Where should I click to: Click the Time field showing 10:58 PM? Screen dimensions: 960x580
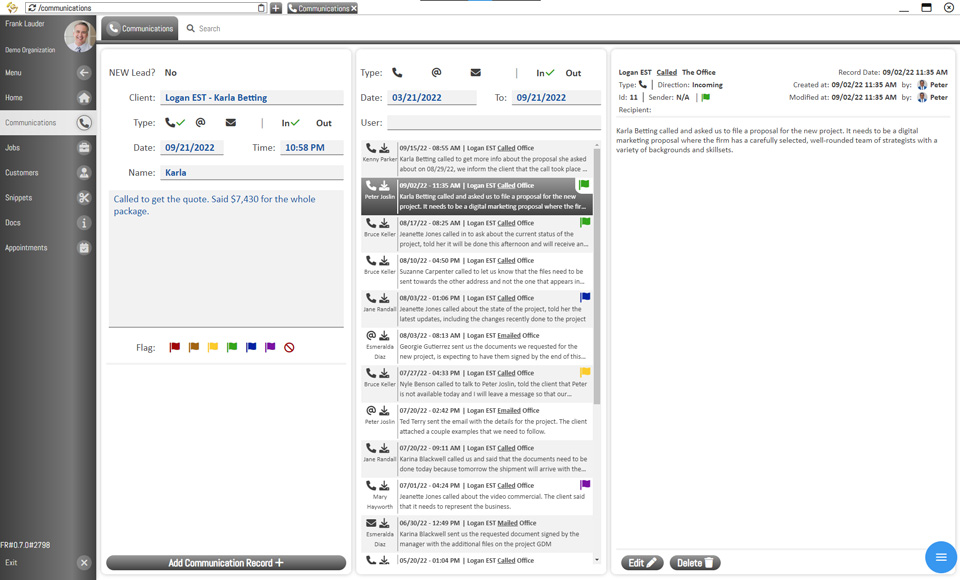[303, 147]
